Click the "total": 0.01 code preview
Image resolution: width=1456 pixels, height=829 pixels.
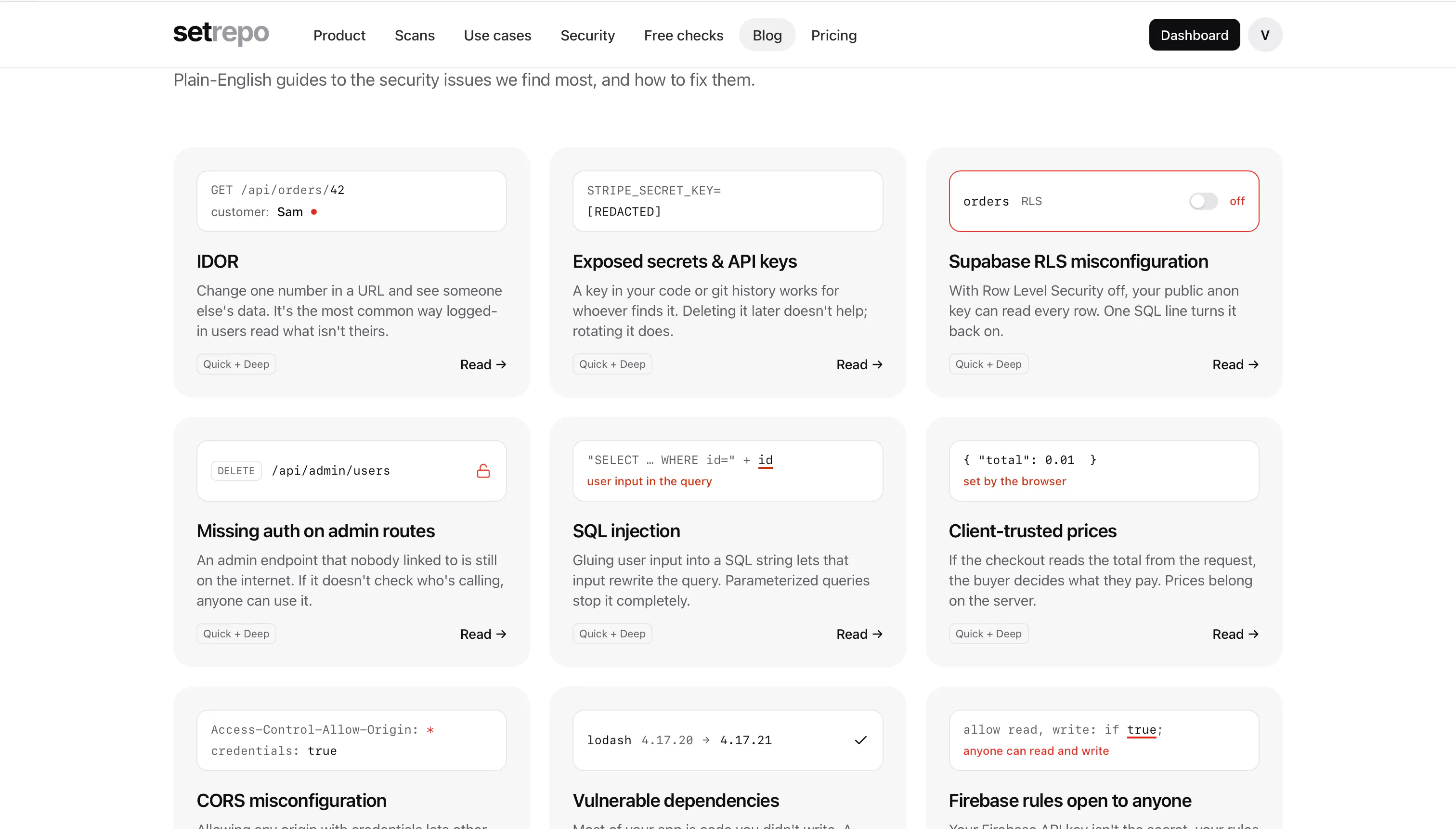(x=1103, y=471)
